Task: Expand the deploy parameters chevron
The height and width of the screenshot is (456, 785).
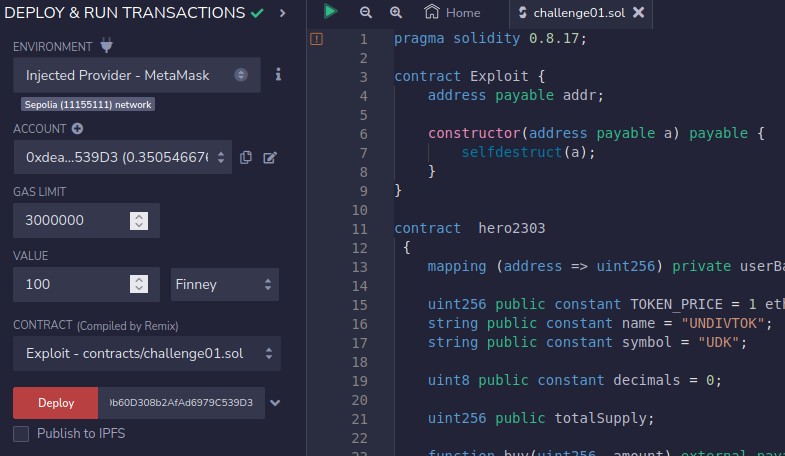Action: pyautogui.click(x=275, y=403)
